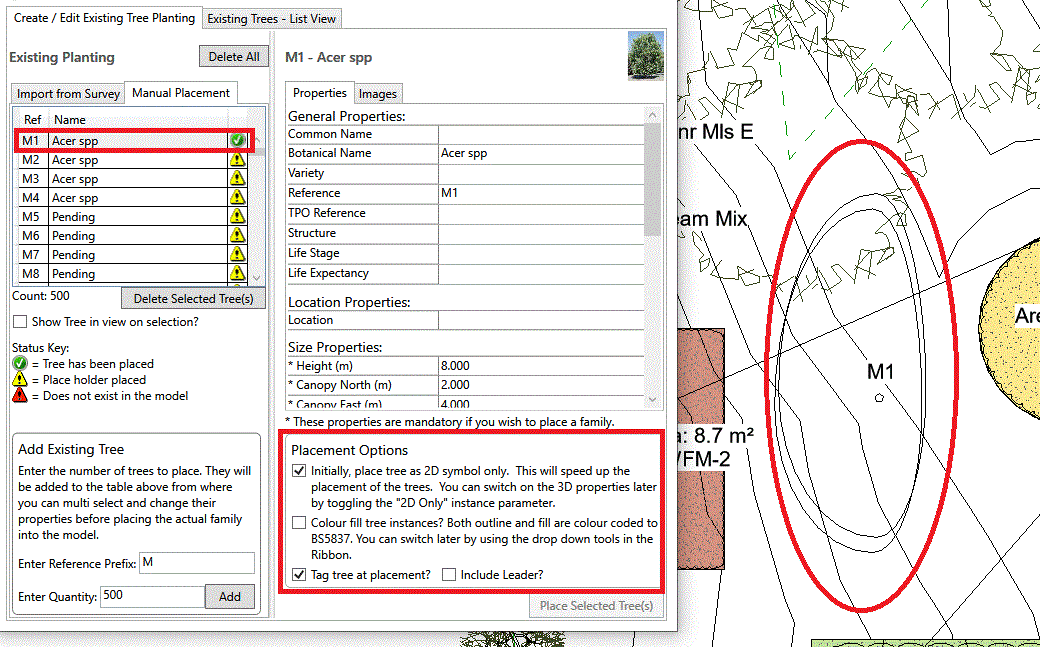Screen dimensions: 1040x647
Task: Click the warning status icon for M8
Action: click(x=237, y=274)
